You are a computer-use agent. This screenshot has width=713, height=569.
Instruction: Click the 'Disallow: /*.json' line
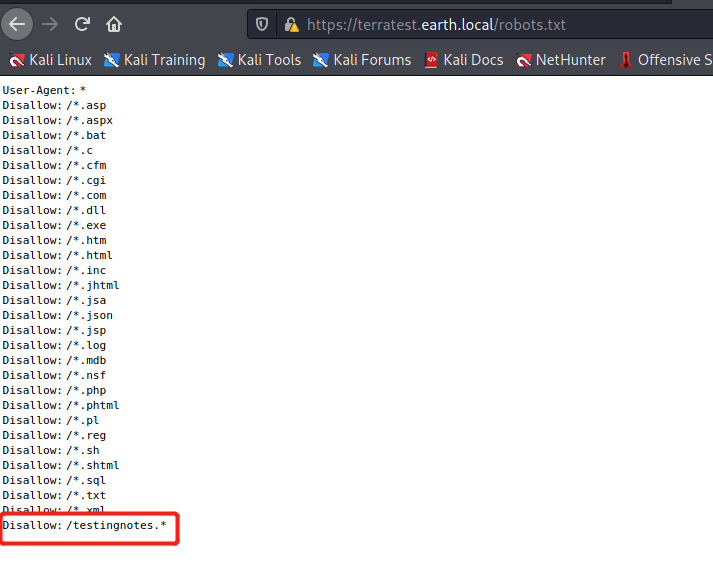tap(58, 316)
